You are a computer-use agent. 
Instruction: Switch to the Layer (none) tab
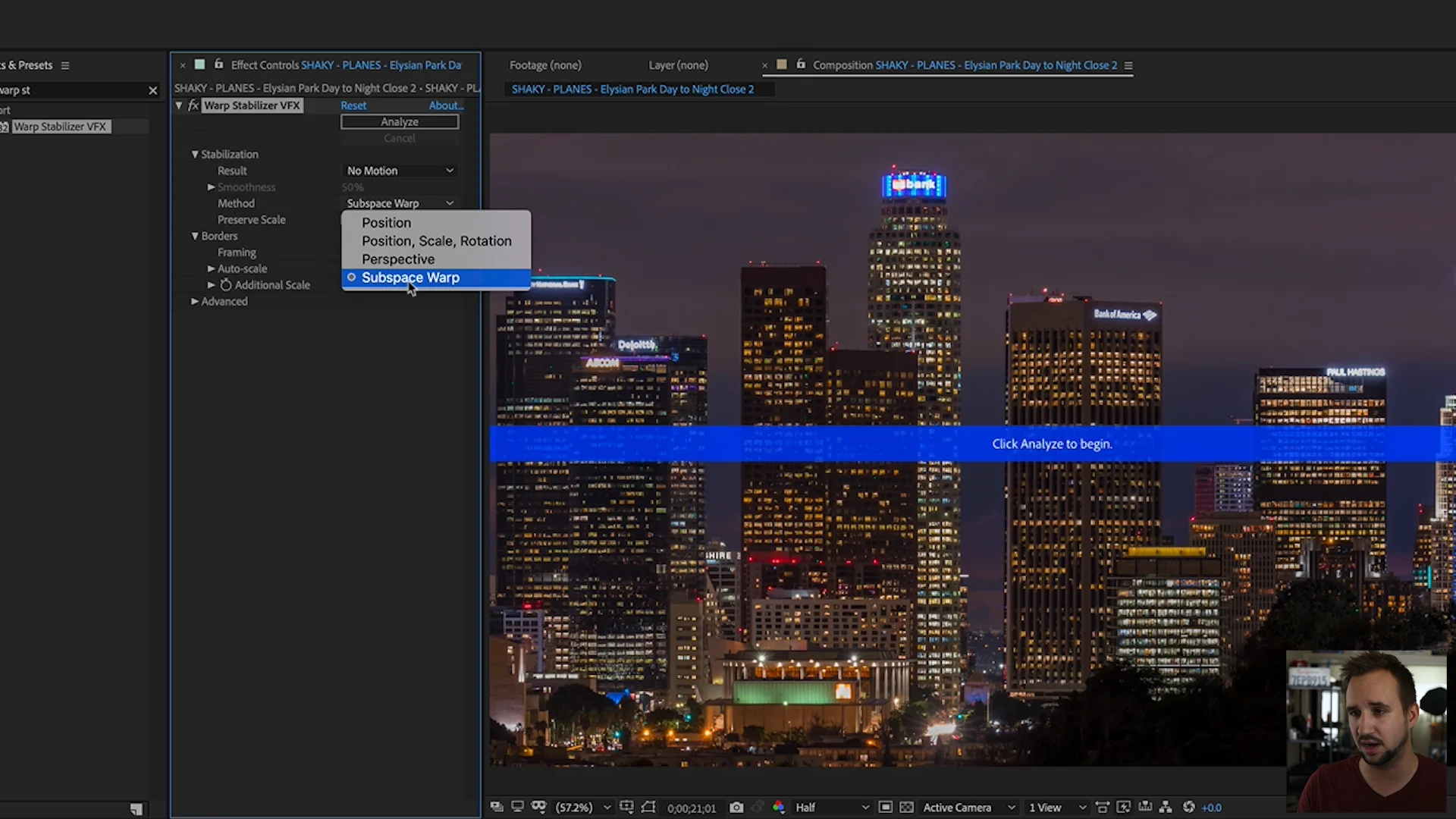tap(678, 65)
